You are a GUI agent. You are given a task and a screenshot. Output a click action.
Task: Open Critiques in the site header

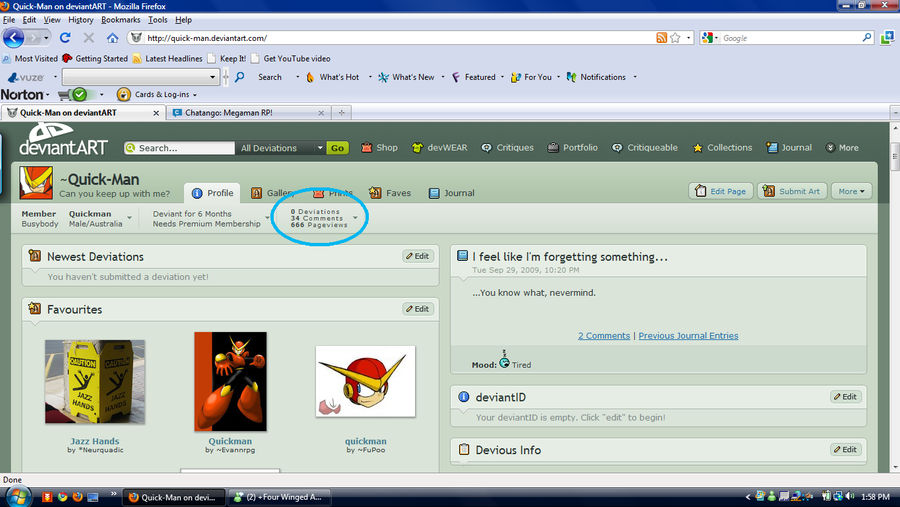click(507, 148)
